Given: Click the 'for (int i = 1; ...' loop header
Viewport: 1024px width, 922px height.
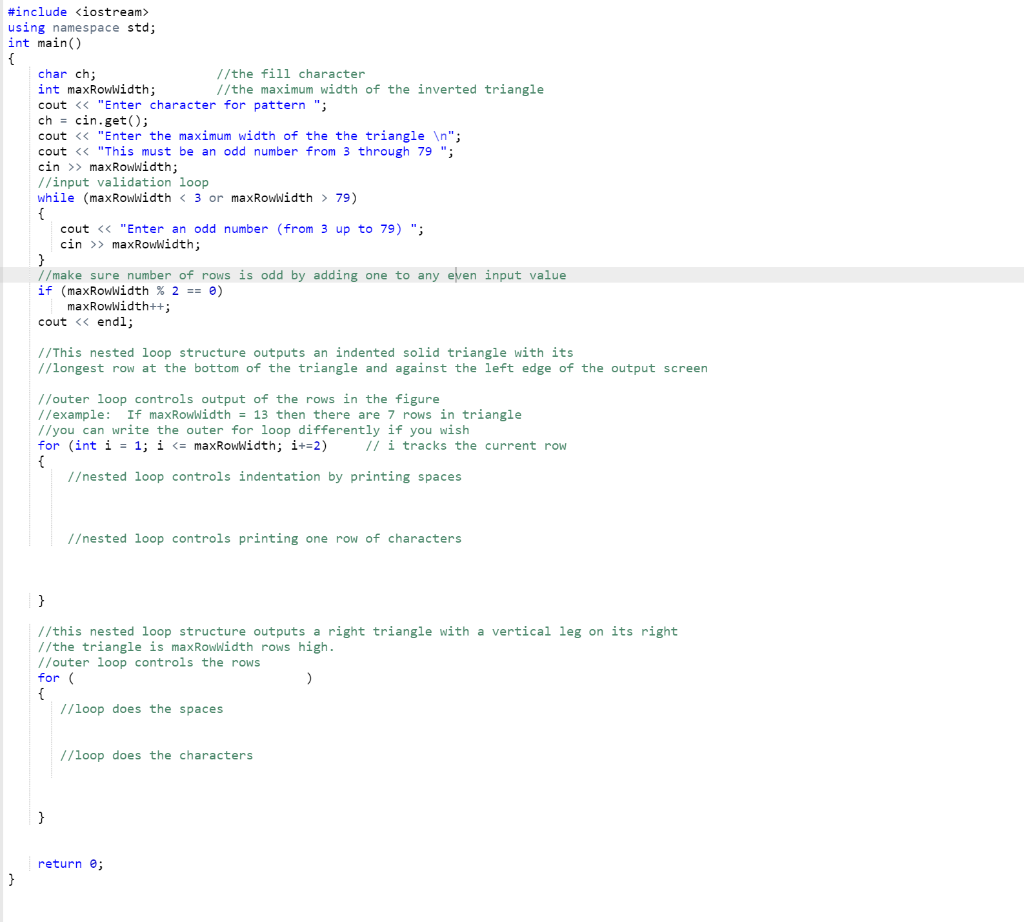Looking at the screenshot, I should pyautogui.click(x=182, y=446).
